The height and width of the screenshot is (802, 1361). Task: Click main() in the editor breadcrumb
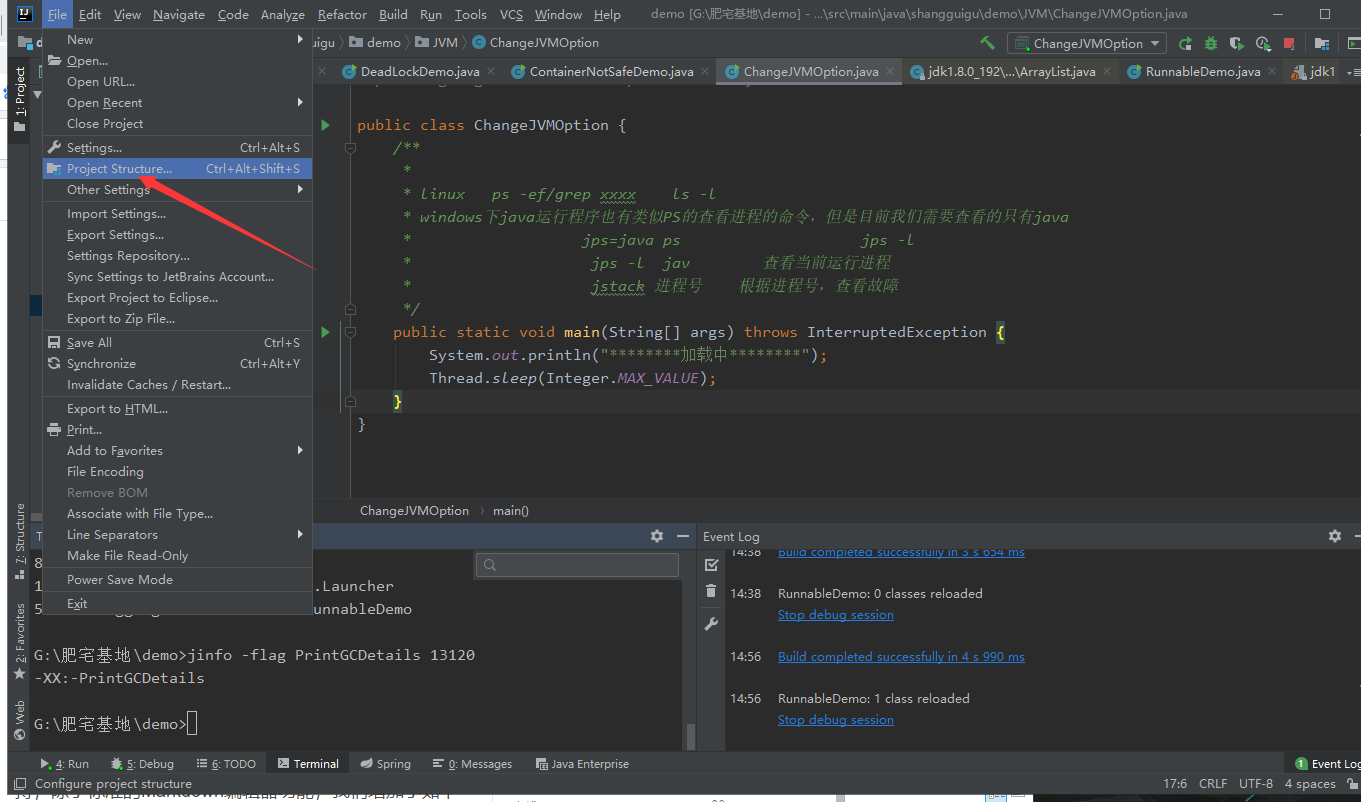click(511, 511)
